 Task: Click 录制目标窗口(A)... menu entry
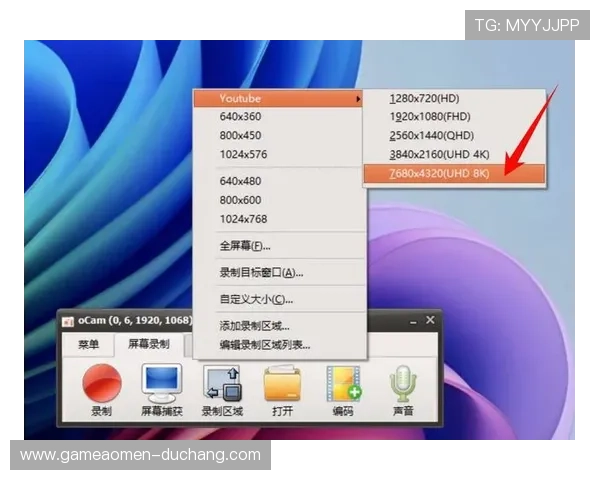coord(261,272)
